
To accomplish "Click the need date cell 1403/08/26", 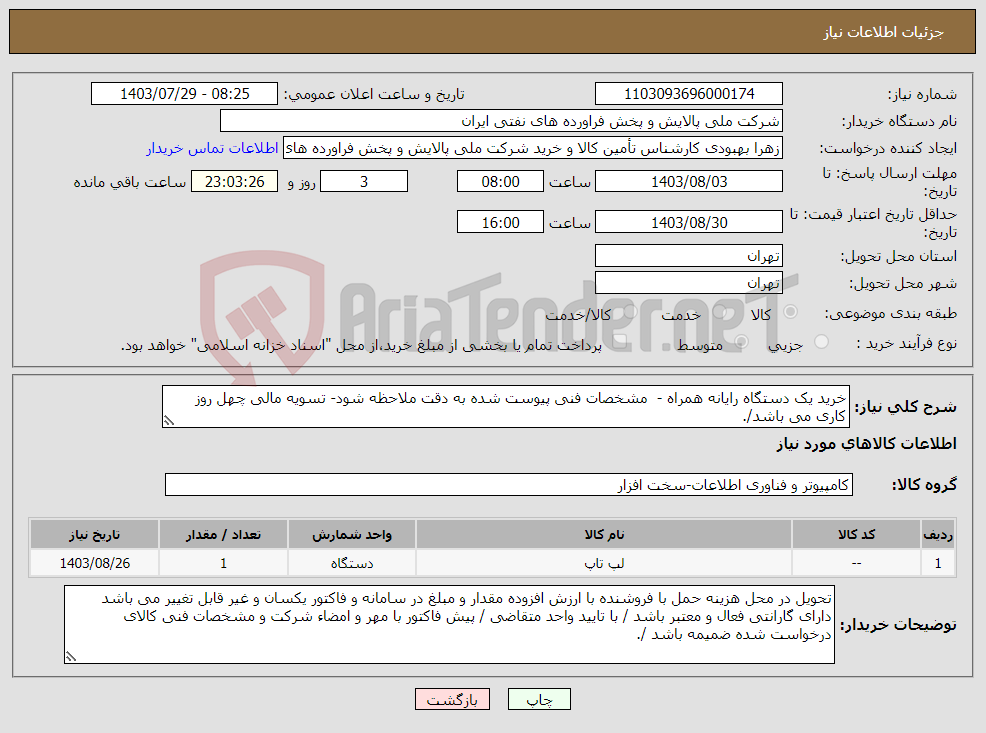I will (94, 563).
